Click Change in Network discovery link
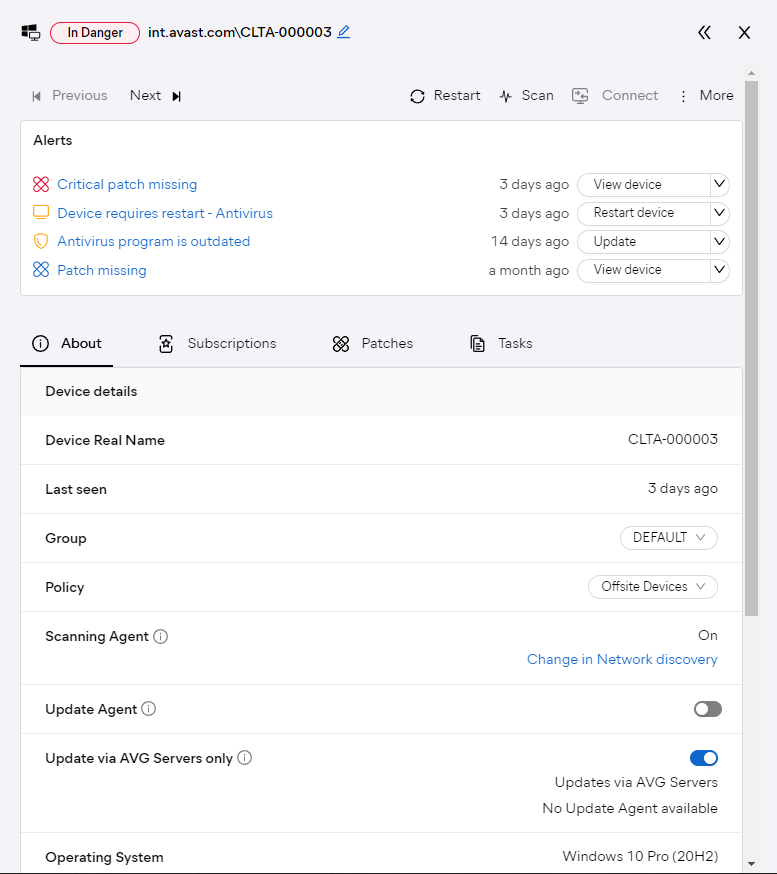The width and height of the screenshot is (777, 874). tap(622, 660)
